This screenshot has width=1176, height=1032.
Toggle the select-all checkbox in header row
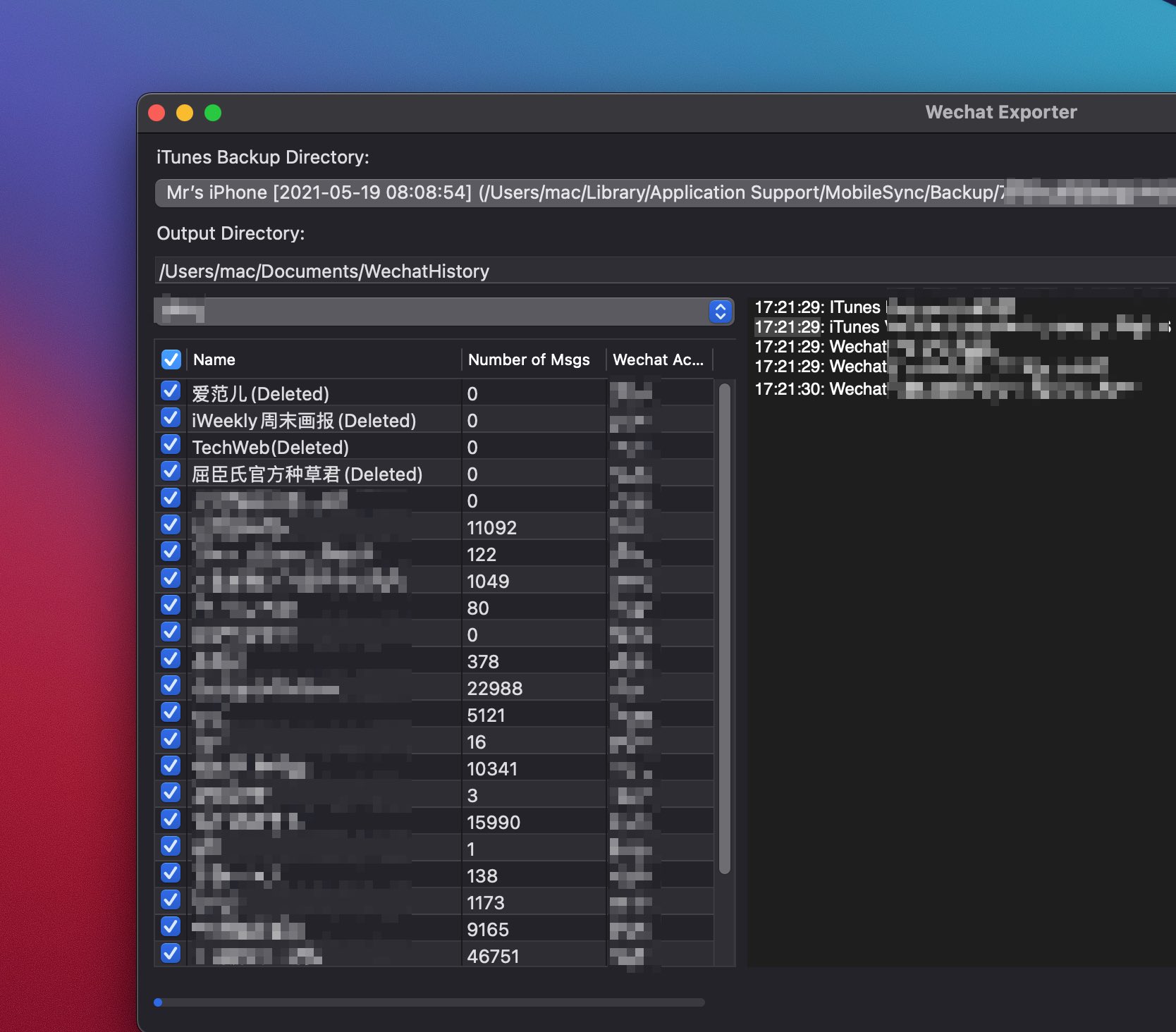pos(170,360)
